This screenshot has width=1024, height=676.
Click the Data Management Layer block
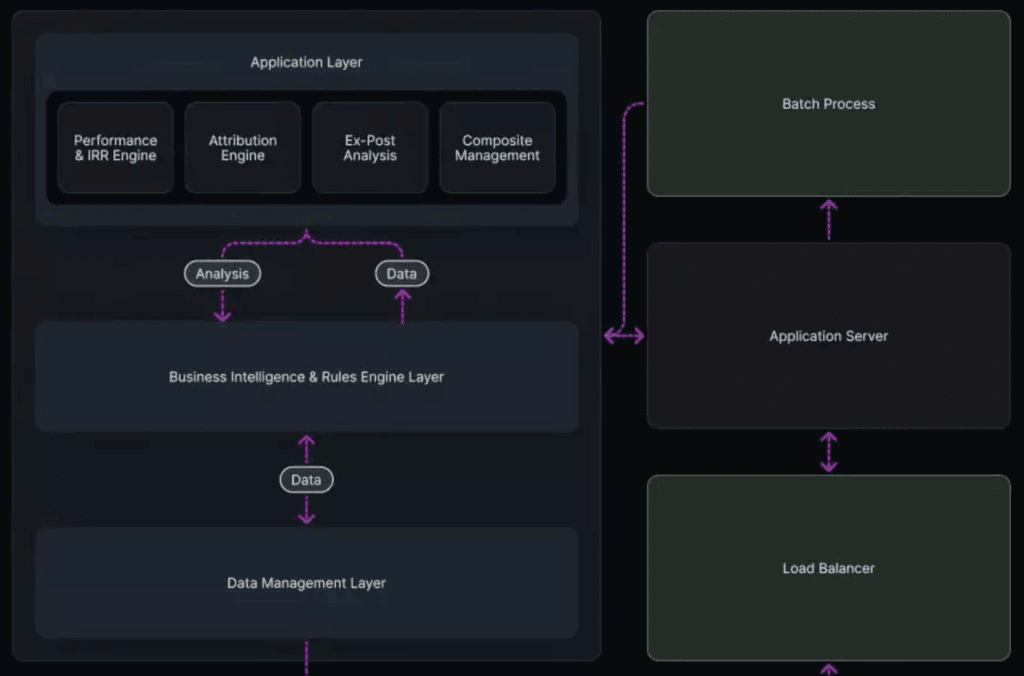point(306,583)
